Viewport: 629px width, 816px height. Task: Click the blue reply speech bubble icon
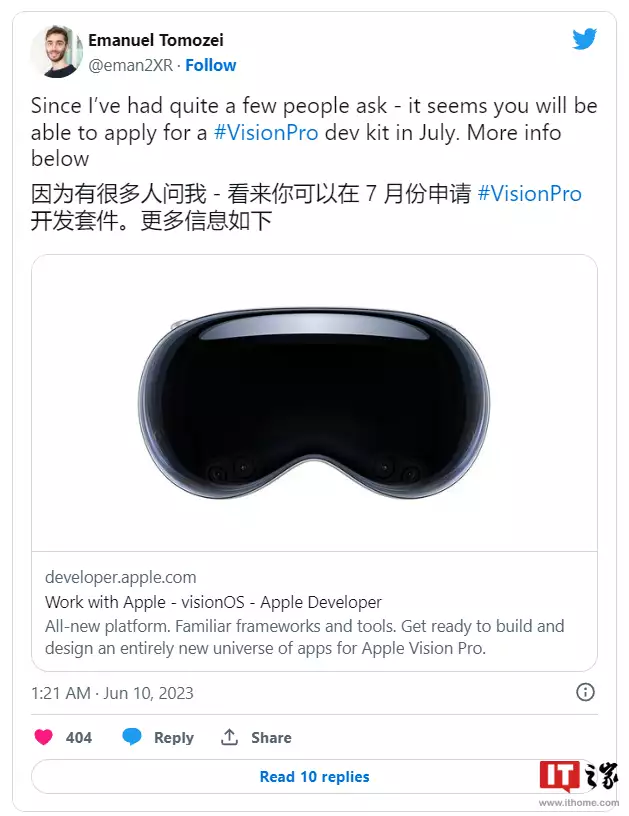[132, 737]
